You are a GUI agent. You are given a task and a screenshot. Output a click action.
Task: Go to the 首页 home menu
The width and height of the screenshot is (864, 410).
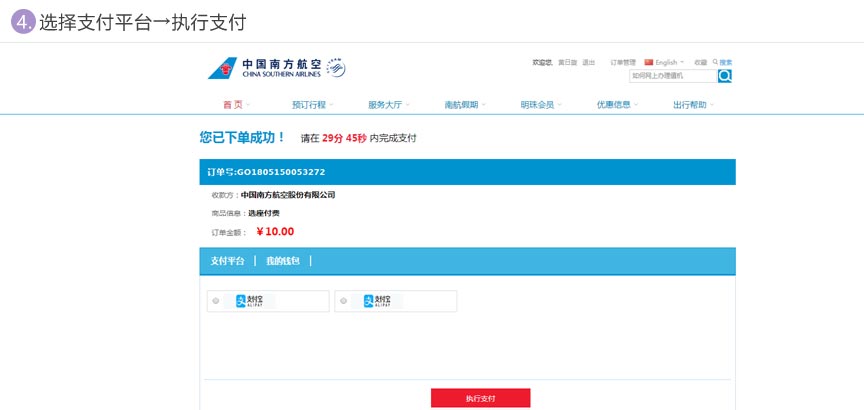pyautogui.click(x=235, y=104)
